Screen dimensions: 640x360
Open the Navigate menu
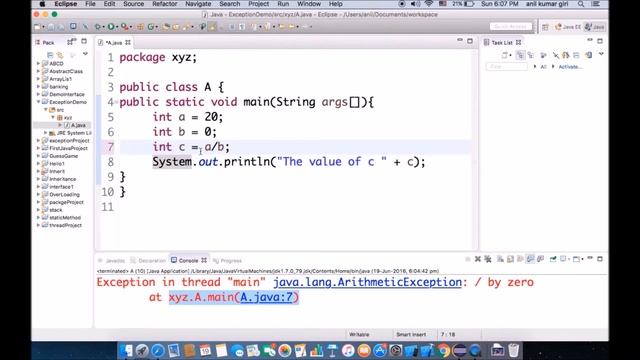pyautogui.click(x=198, y=4)
